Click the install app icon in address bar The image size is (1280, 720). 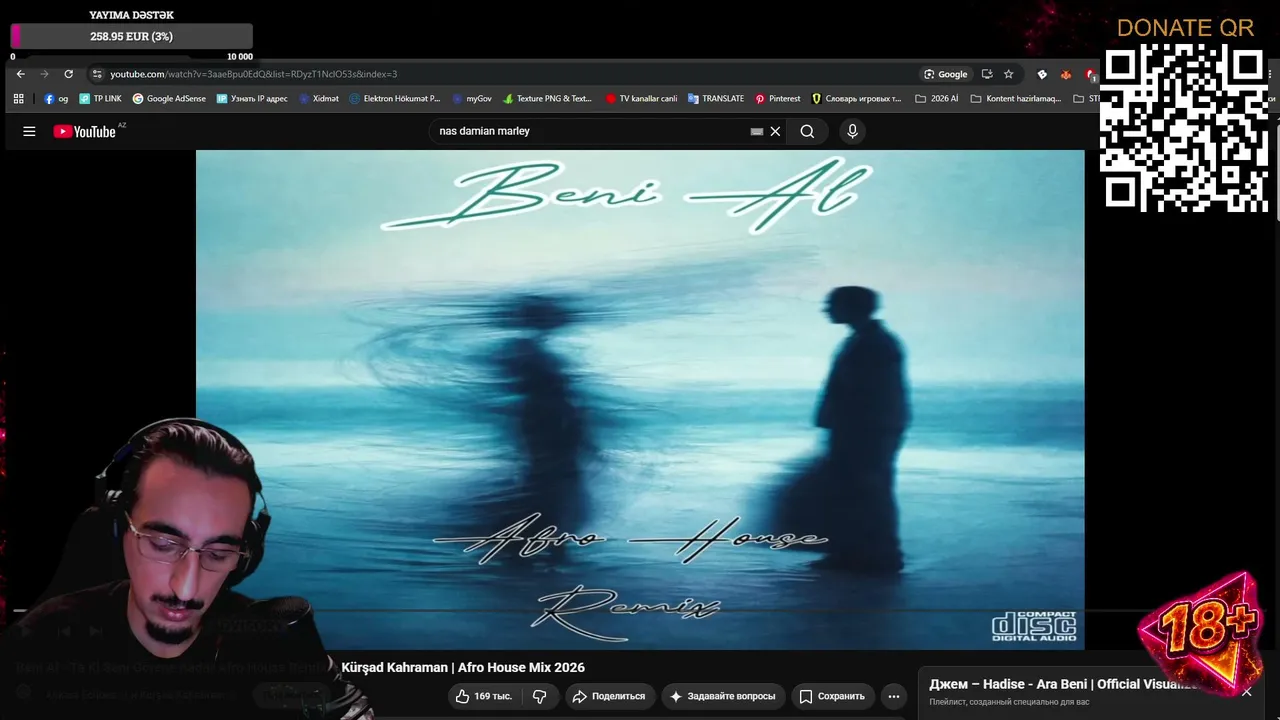pyautogui.click(x=987, y=74)
